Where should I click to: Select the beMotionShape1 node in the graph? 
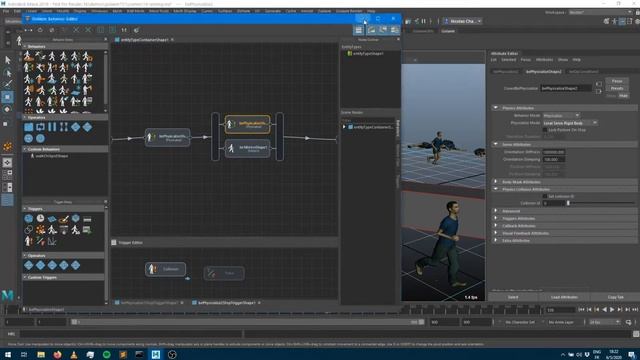[x=247, y=149]
